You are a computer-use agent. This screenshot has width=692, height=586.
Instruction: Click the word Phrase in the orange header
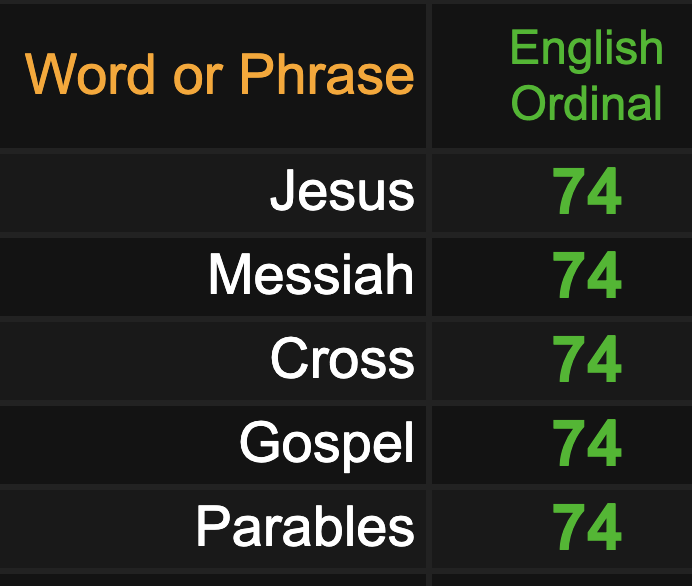(327, 74)
